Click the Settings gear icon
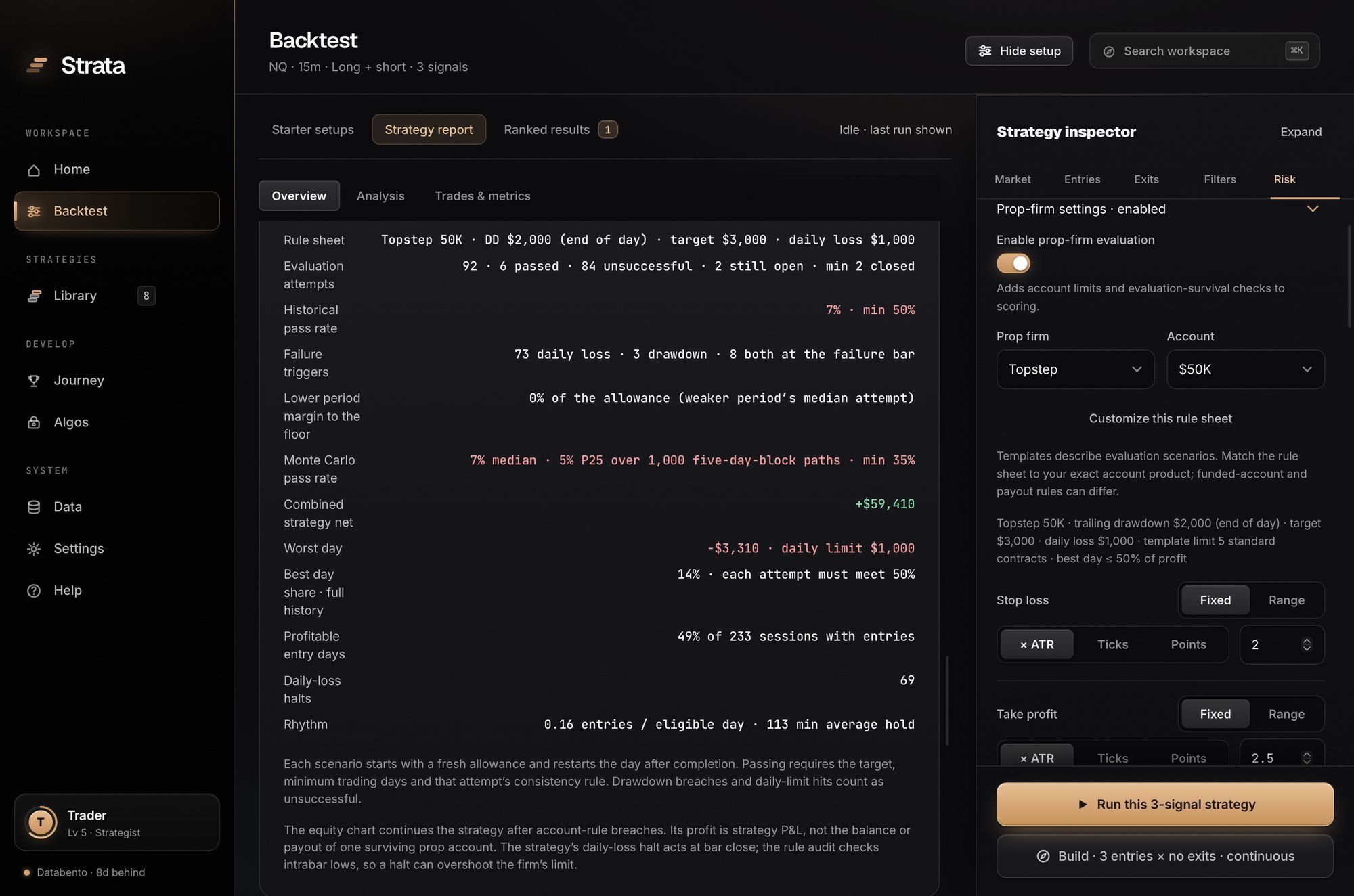This screenshot has height=896, width=1354. click(x=34, y=549)
